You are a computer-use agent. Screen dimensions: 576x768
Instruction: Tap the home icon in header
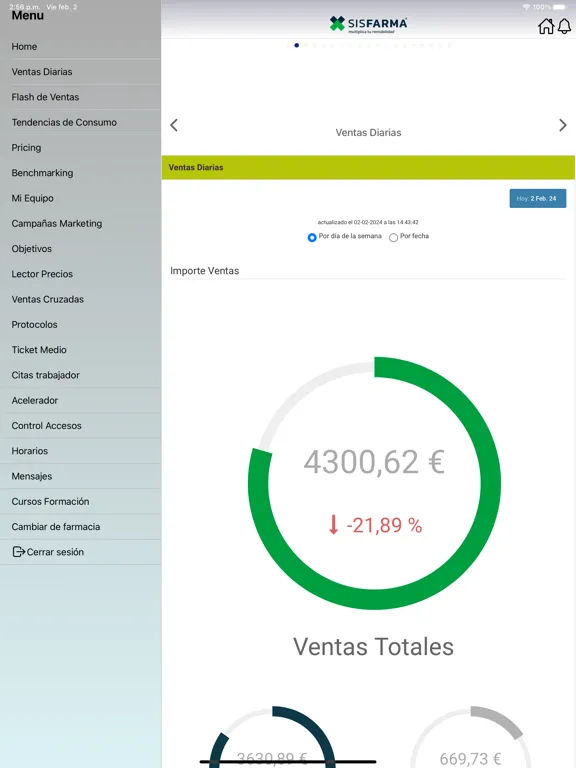click(x=546, y=26)
